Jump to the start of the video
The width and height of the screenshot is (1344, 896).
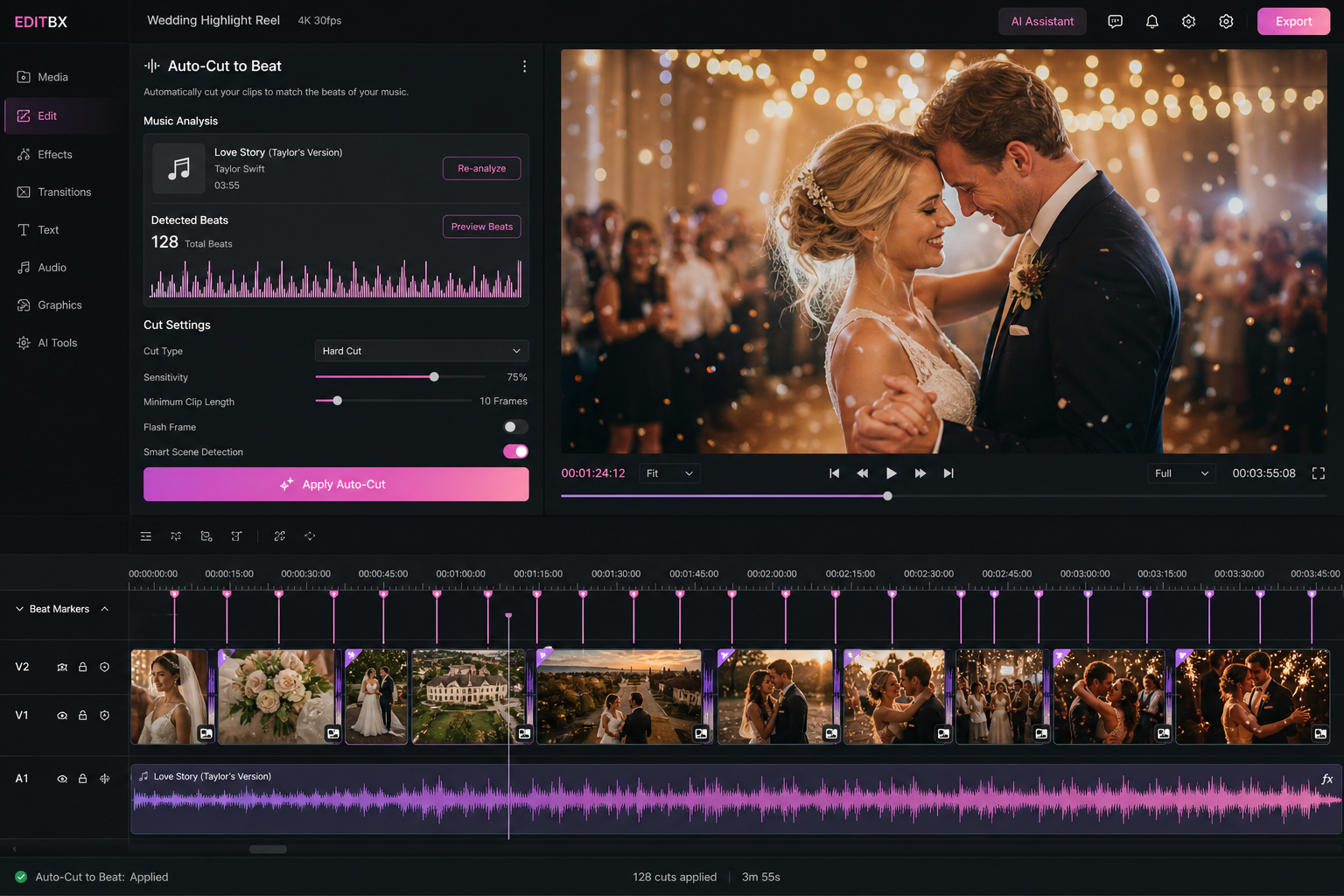point(834,473)
